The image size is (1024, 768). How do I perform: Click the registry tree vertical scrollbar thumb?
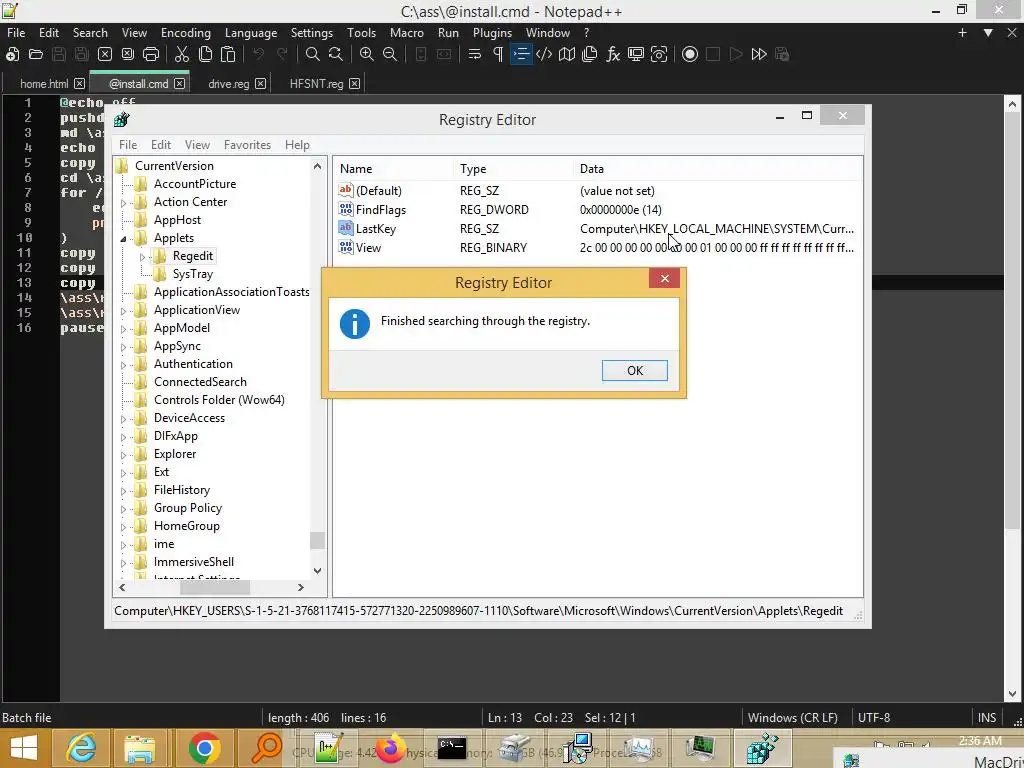[317, 541]
